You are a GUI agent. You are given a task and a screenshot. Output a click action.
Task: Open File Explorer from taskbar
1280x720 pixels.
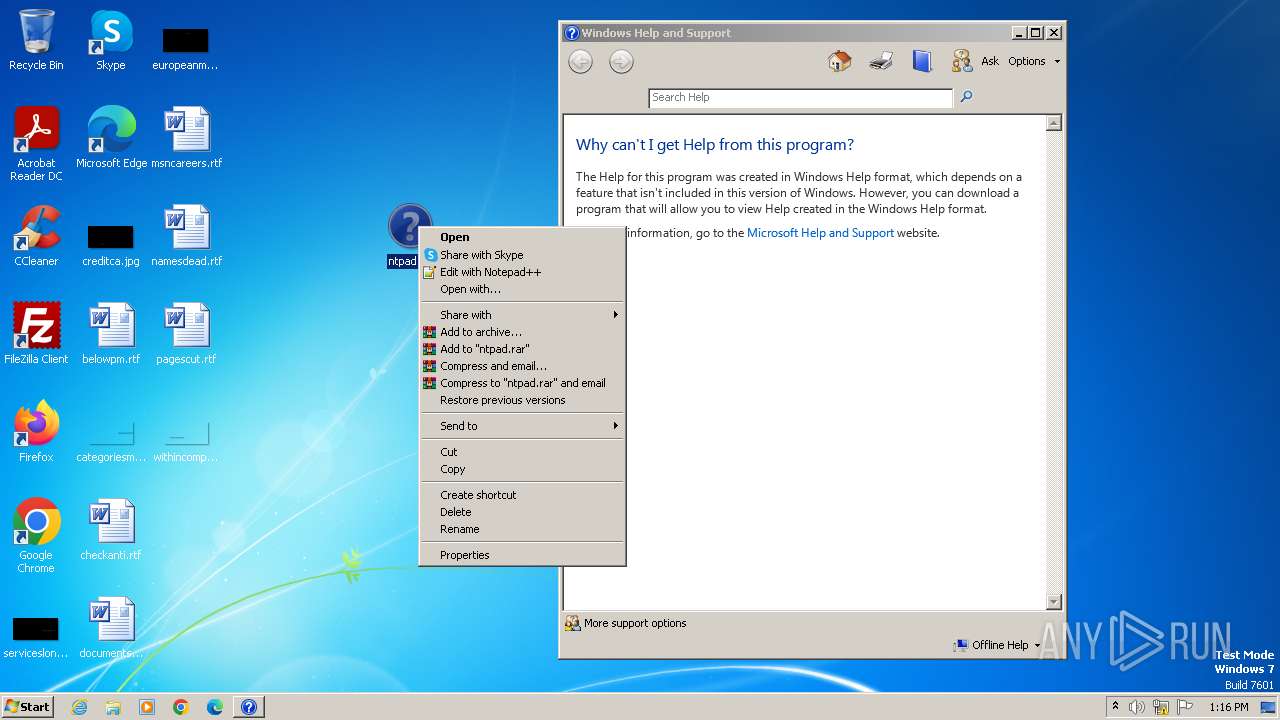coord(113,707)
